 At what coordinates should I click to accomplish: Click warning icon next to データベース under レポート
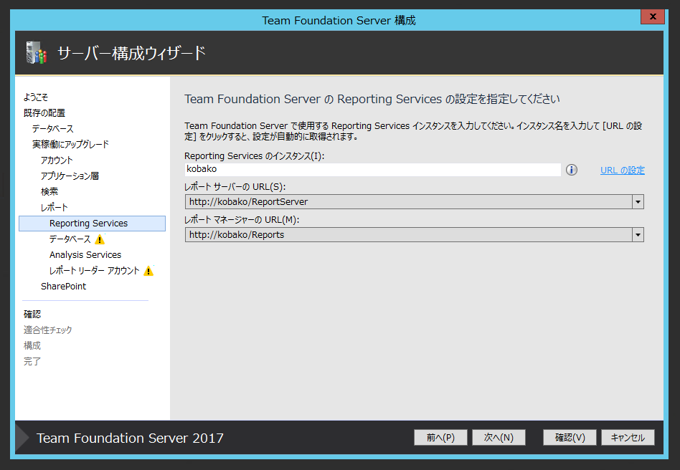coord(100,239)
